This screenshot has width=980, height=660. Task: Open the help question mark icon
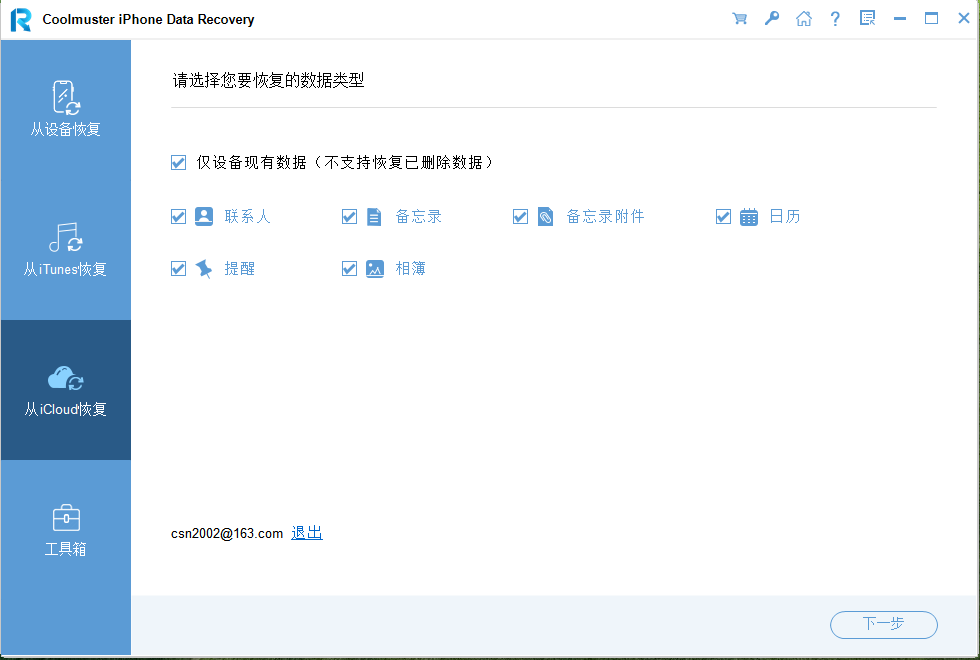pos(835,19)
